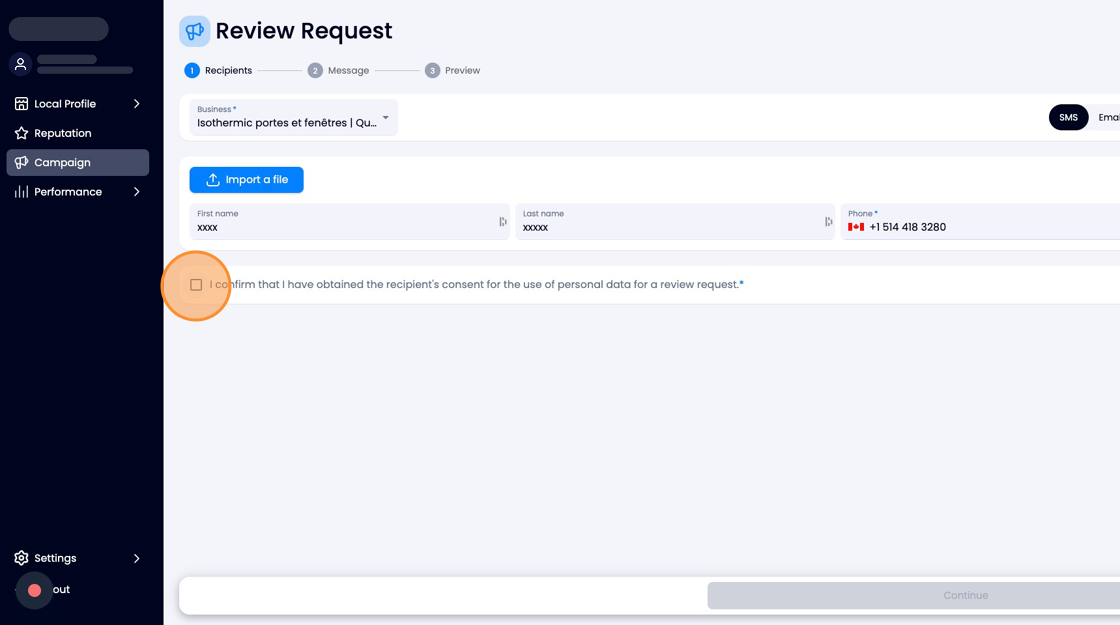
Task: Switch to the Email channel toggle
Action: pyautogui.click(x=1109, y=117)
